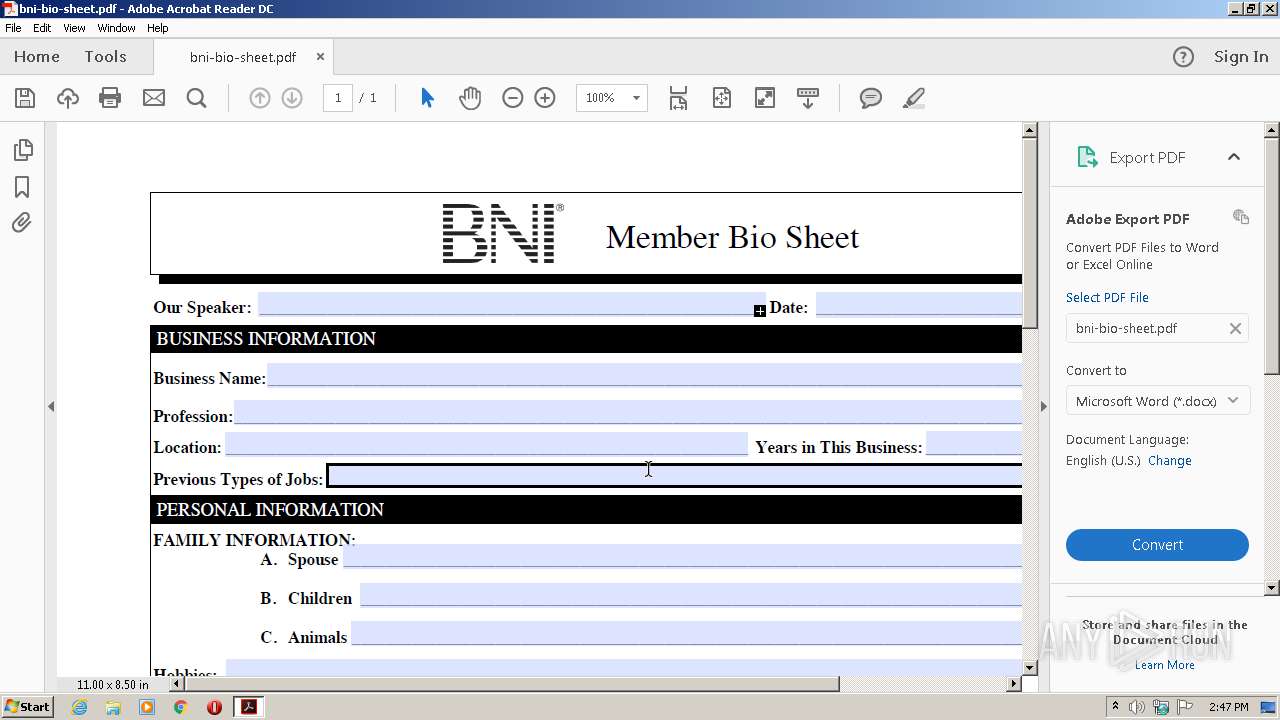This screenshot has width=1280, height=720.
Task: Click Learn More about Document Cloud
Action: click(1164, 665)
